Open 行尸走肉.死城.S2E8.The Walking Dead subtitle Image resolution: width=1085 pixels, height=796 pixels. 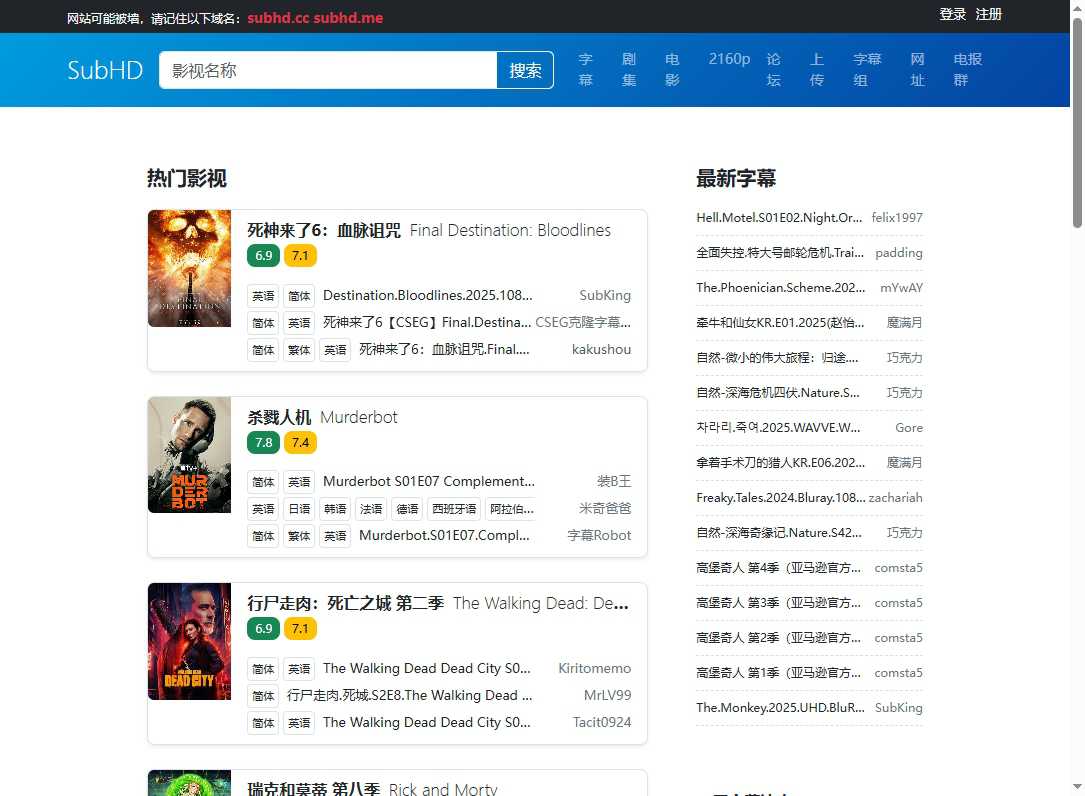[410, 695]
